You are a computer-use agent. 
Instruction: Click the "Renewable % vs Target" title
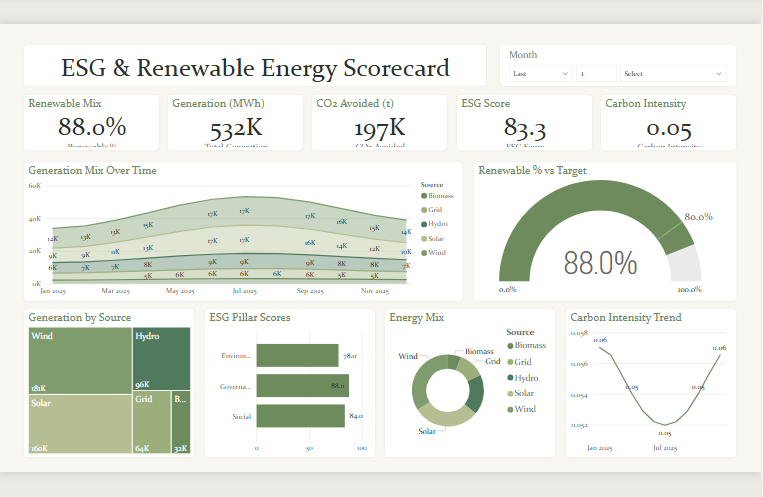pyautogui.click(x=532, y=170)
